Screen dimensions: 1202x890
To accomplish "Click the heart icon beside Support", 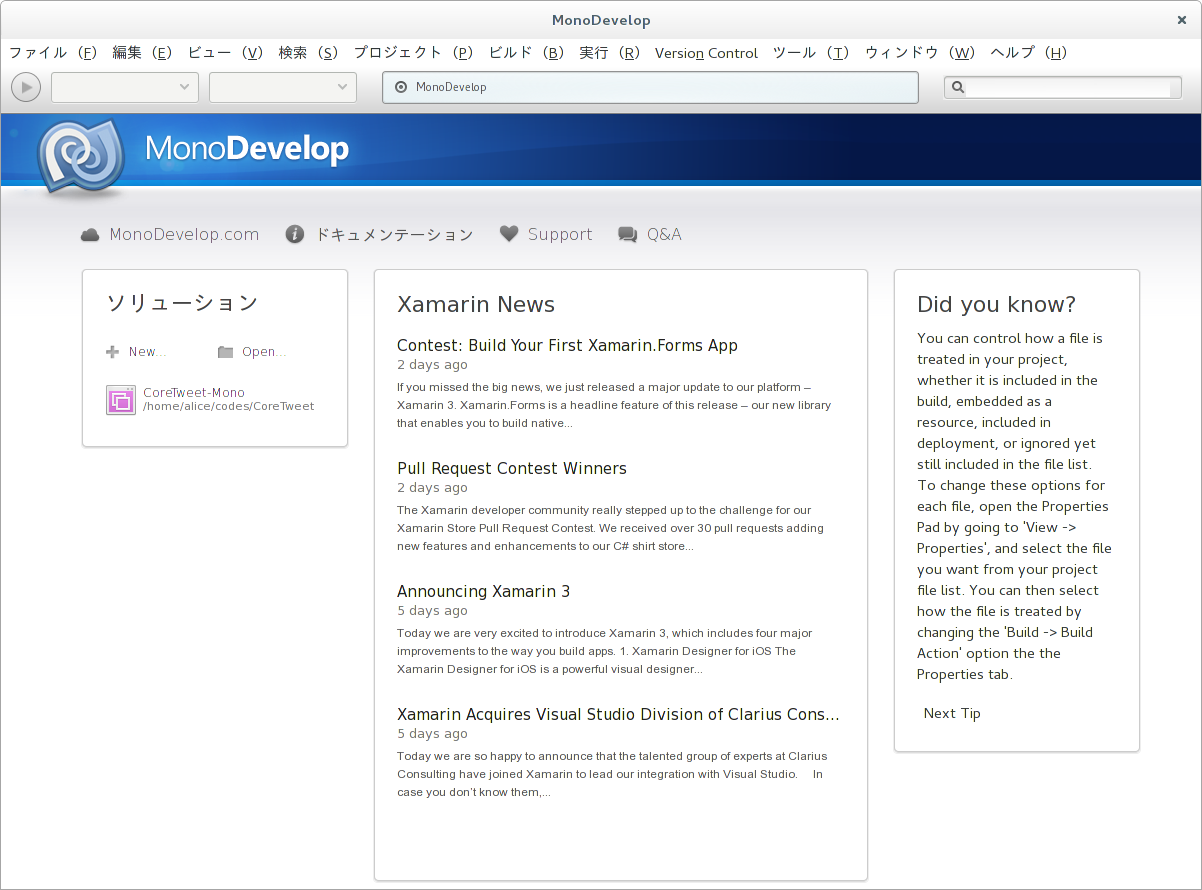I will coord(509,234).
